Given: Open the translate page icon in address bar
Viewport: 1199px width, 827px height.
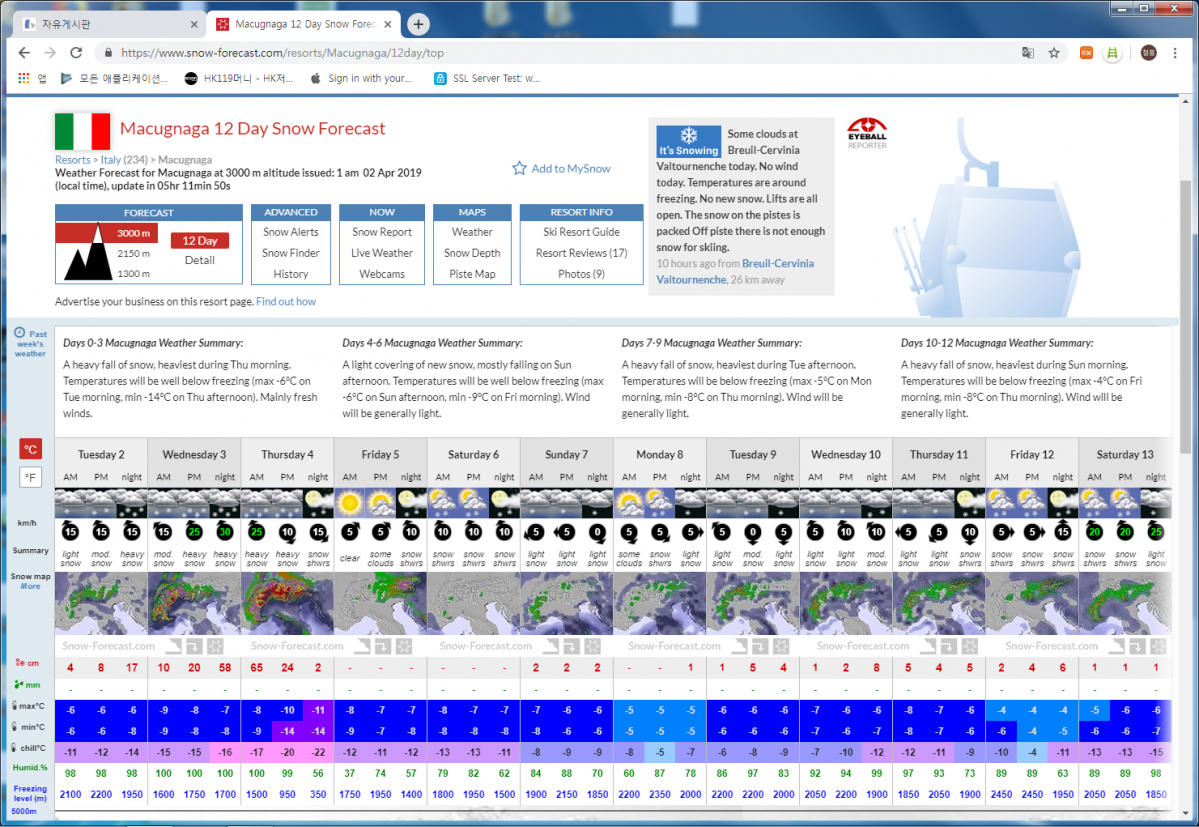Looking at the screenshot, I should click(x=1028, y=53).
